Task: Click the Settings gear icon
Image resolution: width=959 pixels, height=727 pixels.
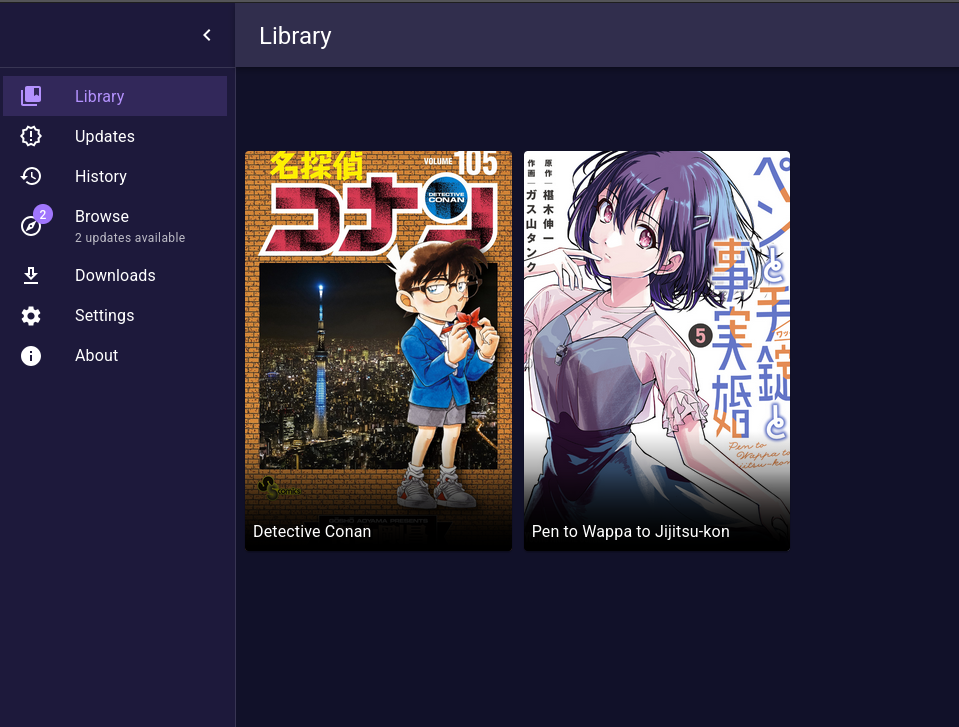Action: pyautogui.click(x=31, y=315)
